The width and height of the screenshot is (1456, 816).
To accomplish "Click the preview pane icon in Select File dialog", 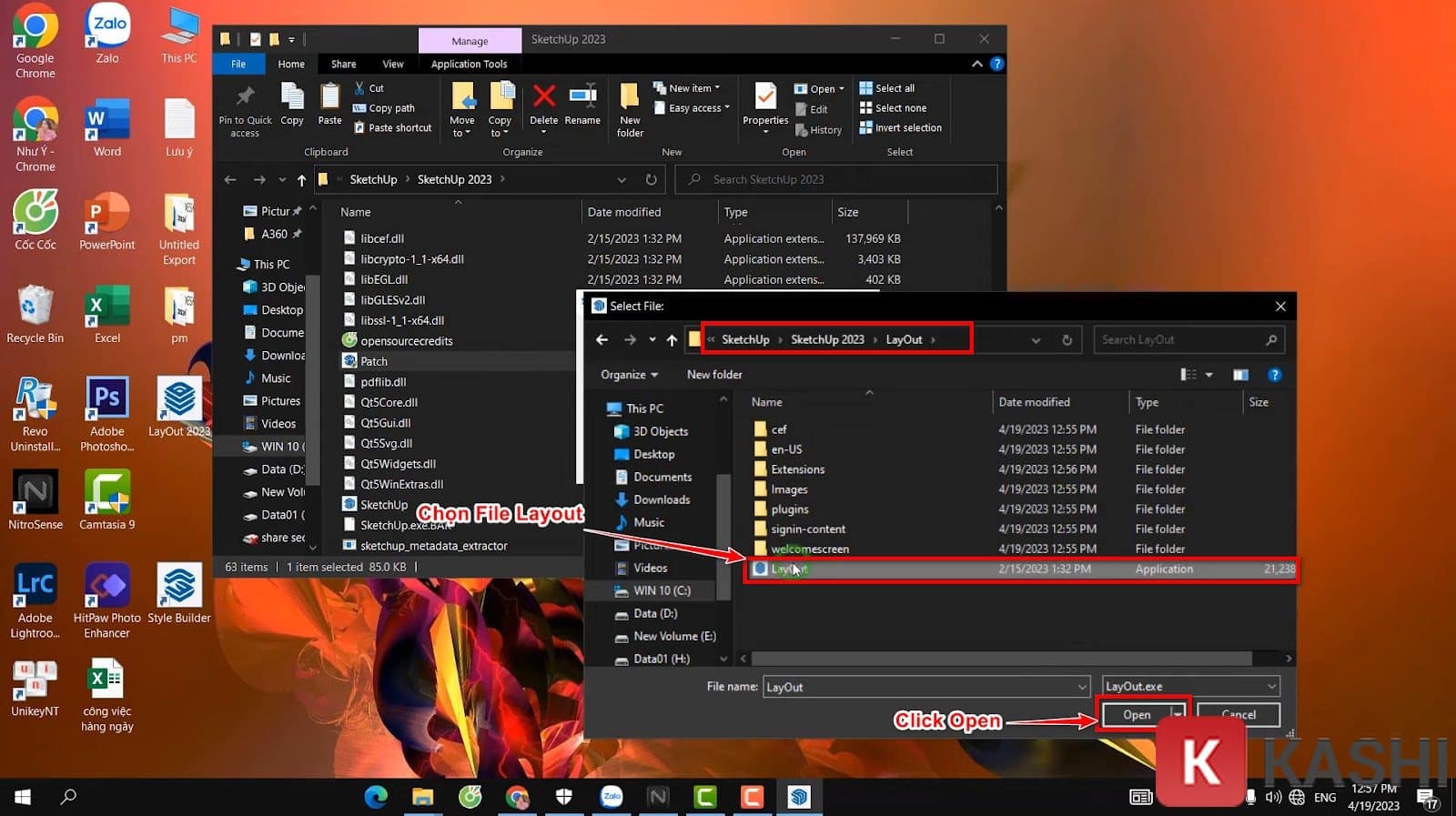I will tap(1240, 375).
